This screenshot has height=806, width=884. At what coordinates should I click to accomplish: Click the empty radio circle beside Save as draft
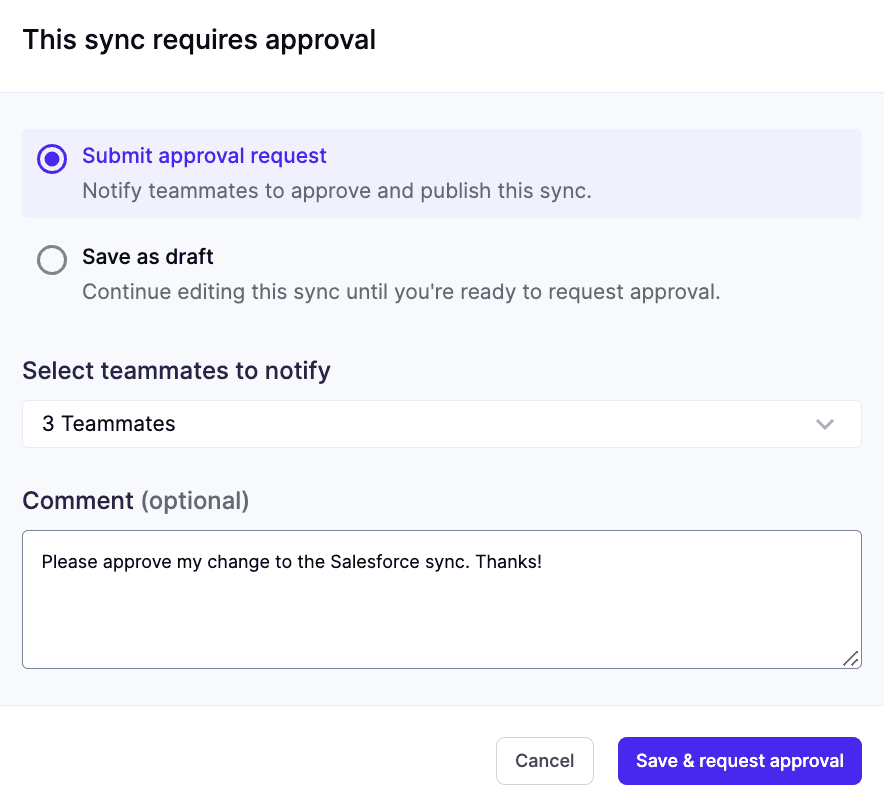(51, 259)
